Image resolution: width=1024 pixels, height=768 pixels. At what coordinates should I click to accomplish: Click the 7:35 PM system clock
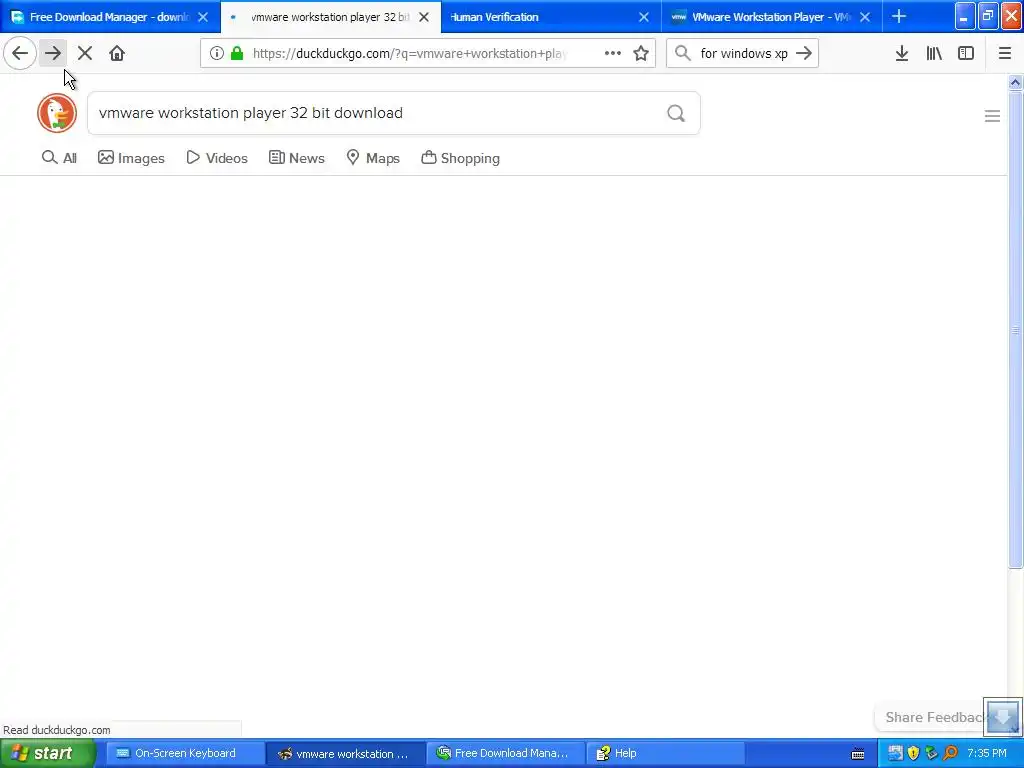[987, 754]
